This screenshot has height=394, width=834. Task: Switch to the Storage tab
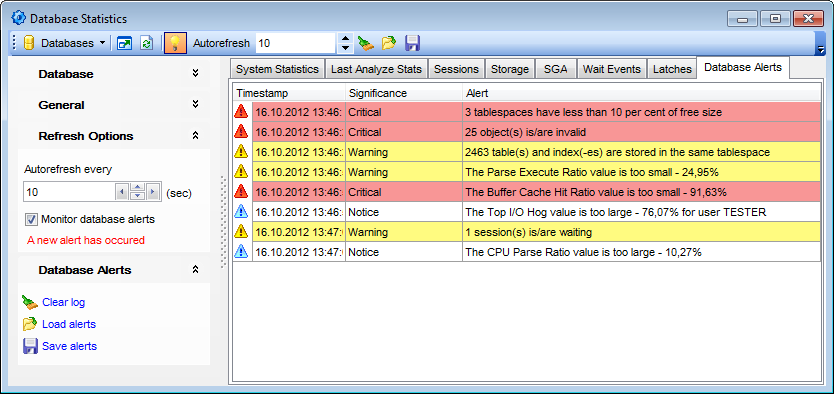(510, 69)
